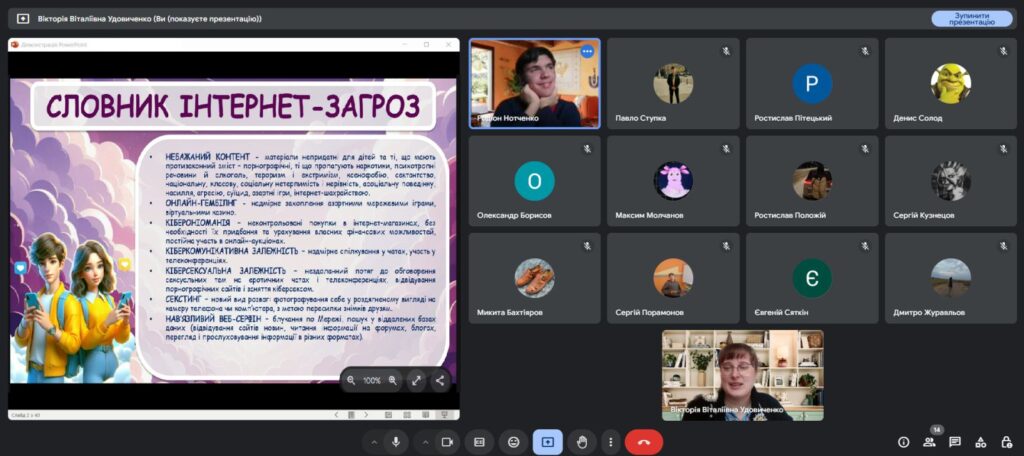Open options on Родіон Нотченко's tile
The width and height of the screenshot is (1024, 456).
click(x=587, y=51)
